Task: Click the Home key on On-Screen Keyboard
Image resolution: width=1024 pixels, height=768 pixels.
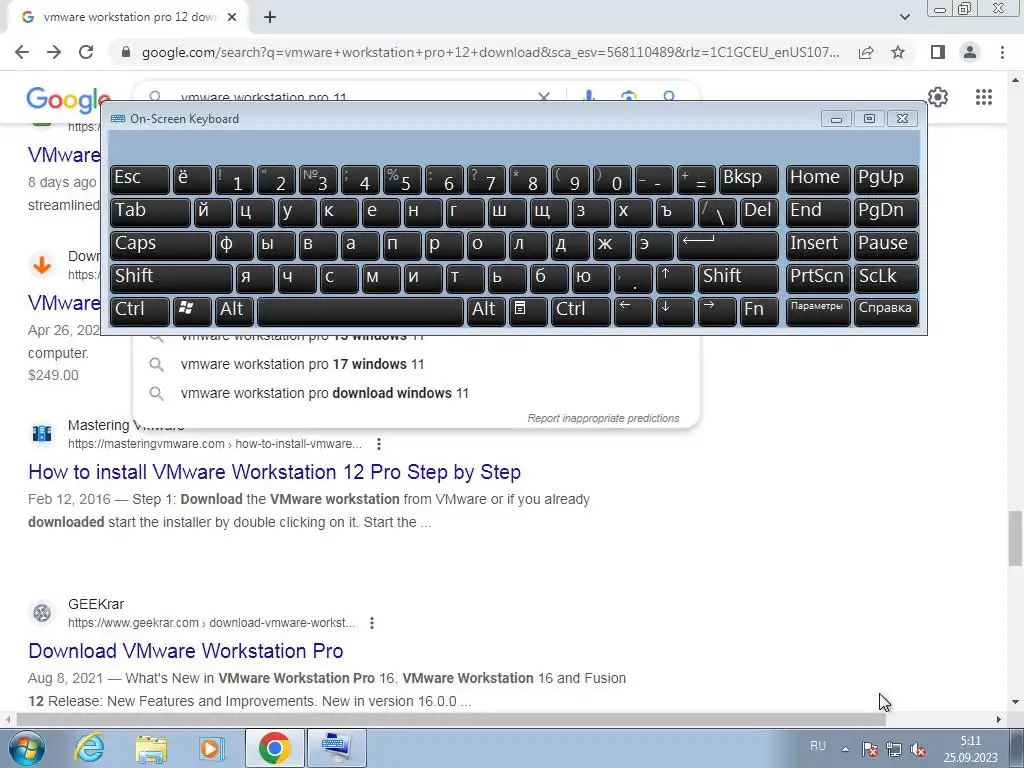Action: (818, 178)
